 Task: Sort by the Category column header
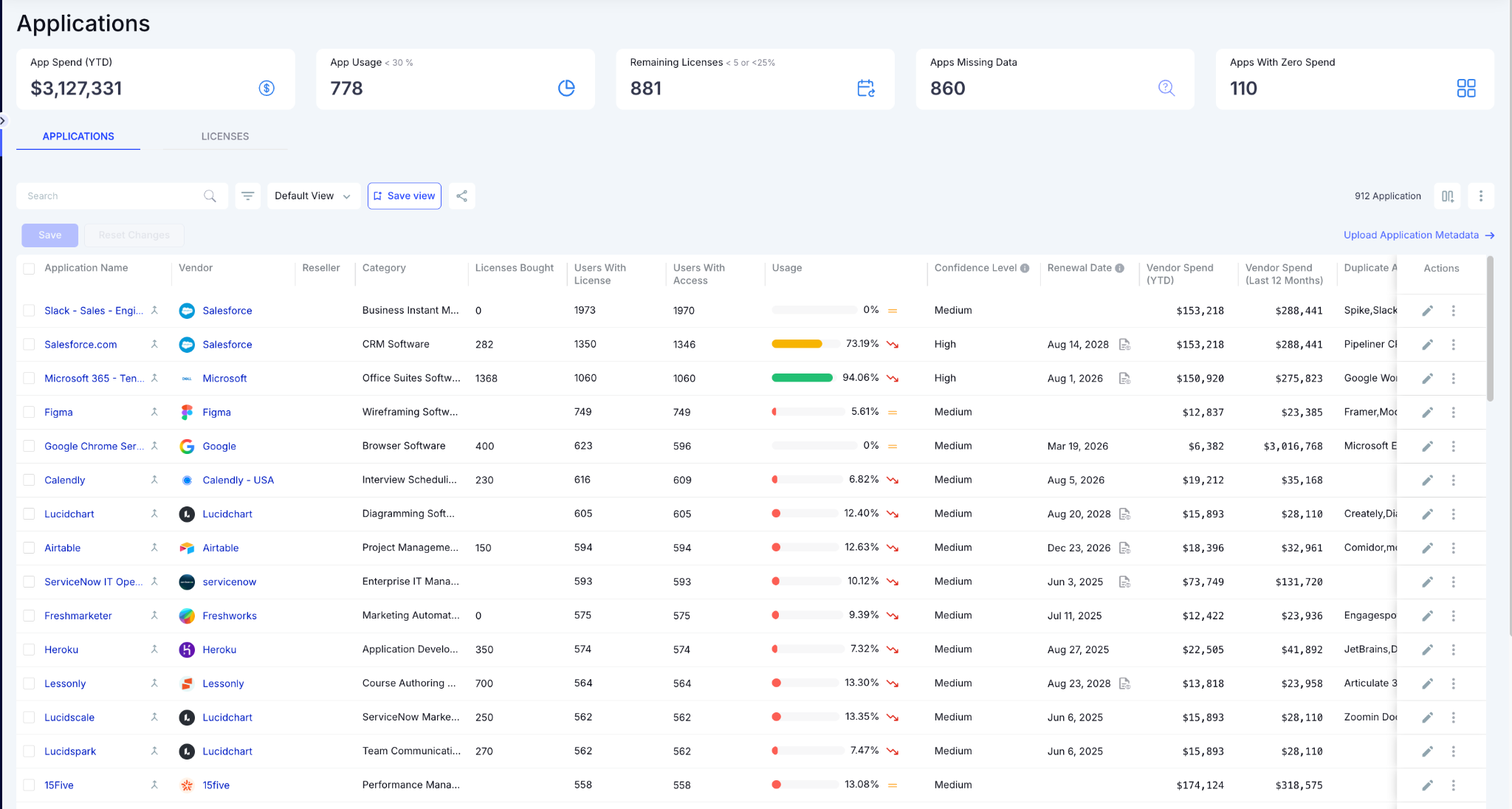(384, 268)
